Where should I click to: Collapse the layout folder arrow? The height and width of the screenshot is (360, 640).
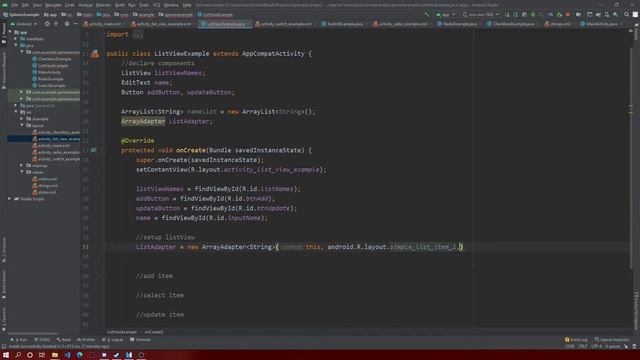coord(22,125)
